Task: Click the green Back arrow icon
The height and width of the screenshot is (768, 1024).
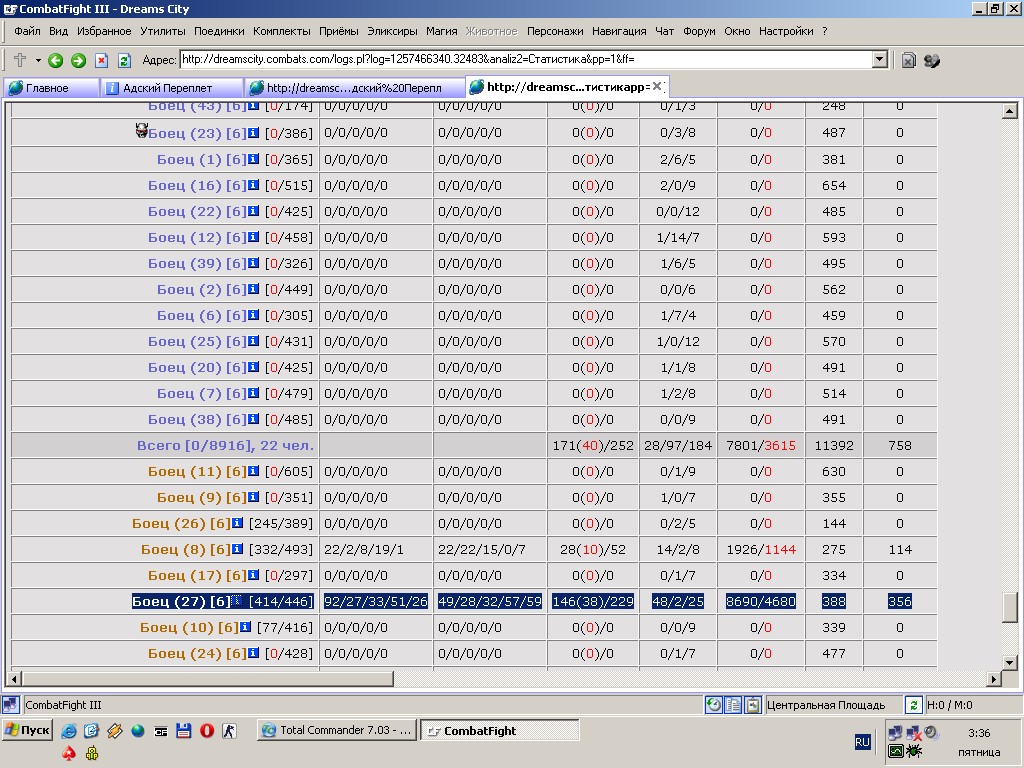Action: pos(56,61)
